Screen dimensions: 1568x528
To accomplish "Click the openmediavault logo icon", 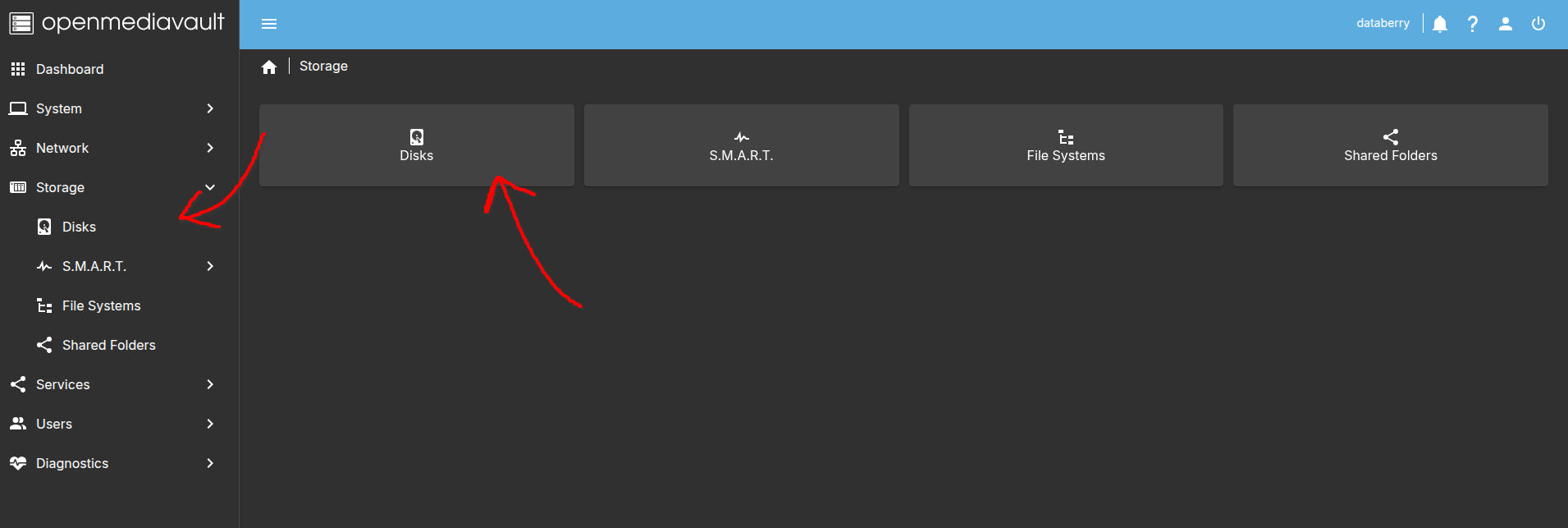I will click(x=21, y=23).
